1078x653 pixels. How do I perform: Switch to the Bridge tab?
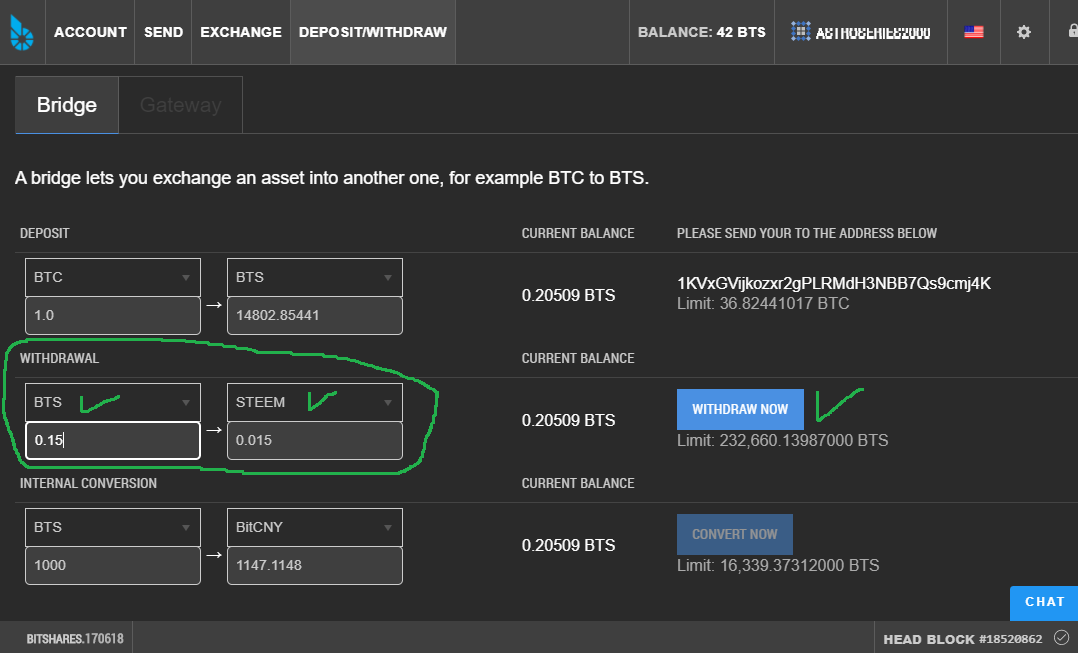pos(67,105)
